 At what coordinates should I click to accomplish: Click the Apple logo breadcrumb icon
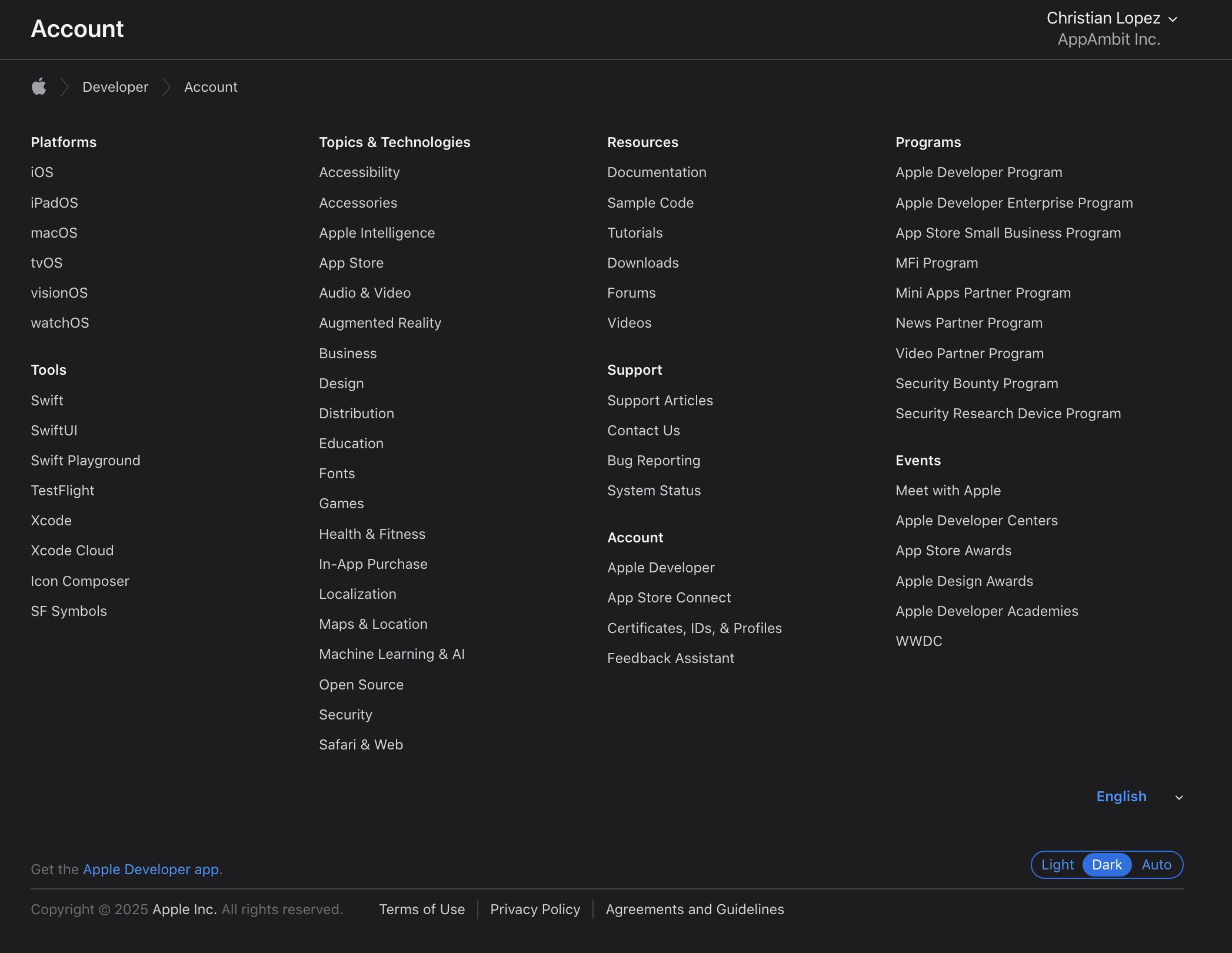[39, 86]
